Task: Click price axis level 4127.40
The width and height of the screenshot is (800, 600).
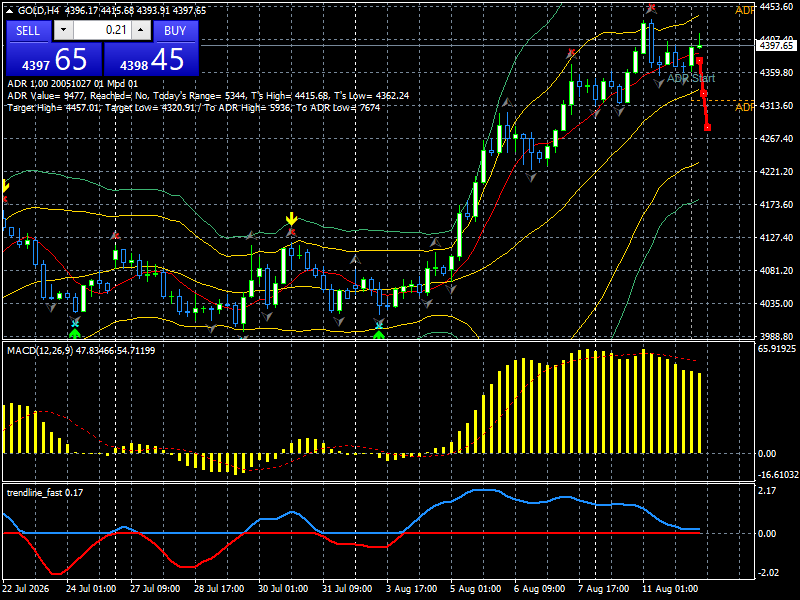Action: [776, 237]
